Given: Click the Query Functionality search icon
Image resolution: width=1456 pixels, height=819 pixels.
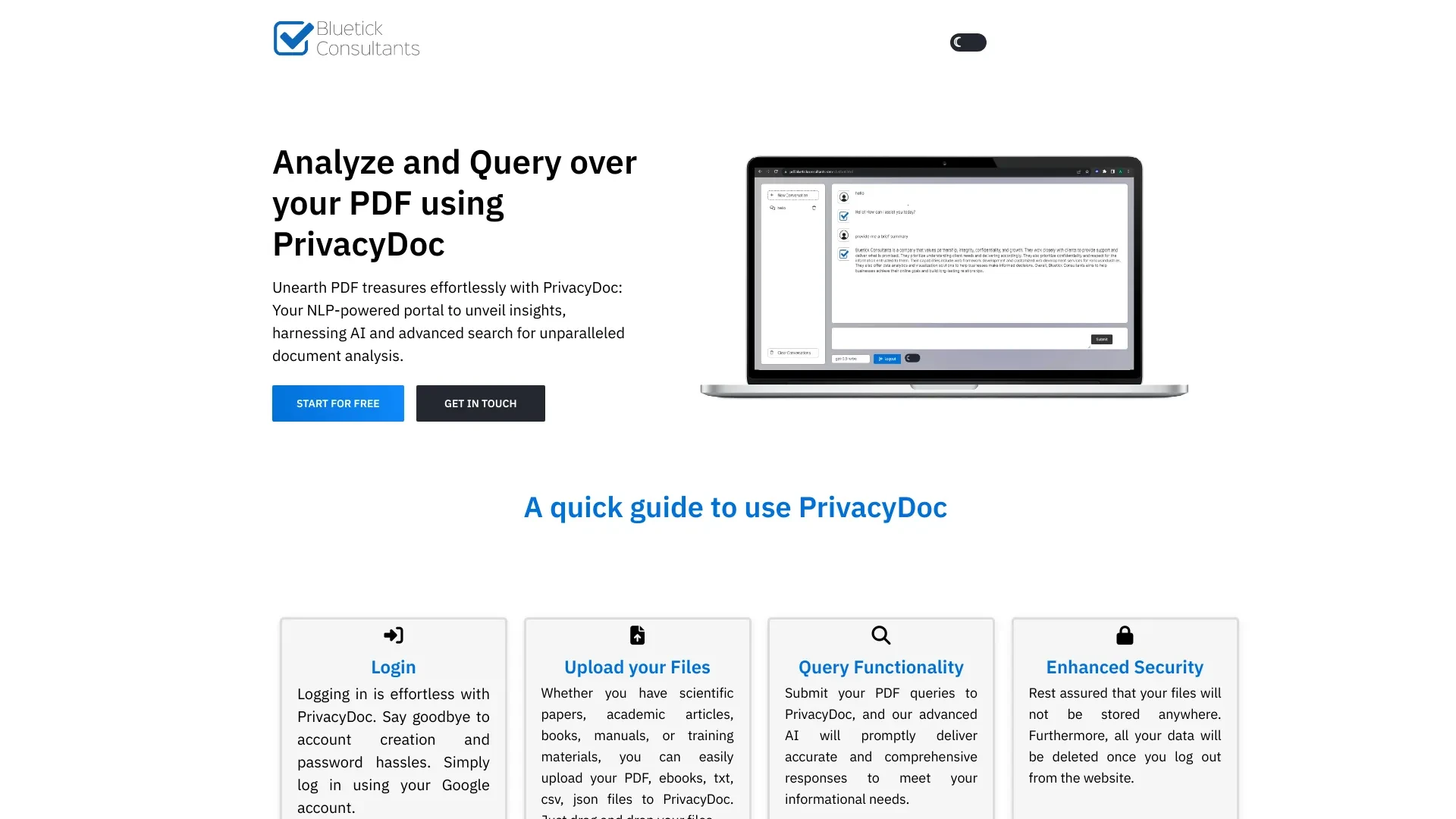Looking at the screenshot, I should 880,634.
